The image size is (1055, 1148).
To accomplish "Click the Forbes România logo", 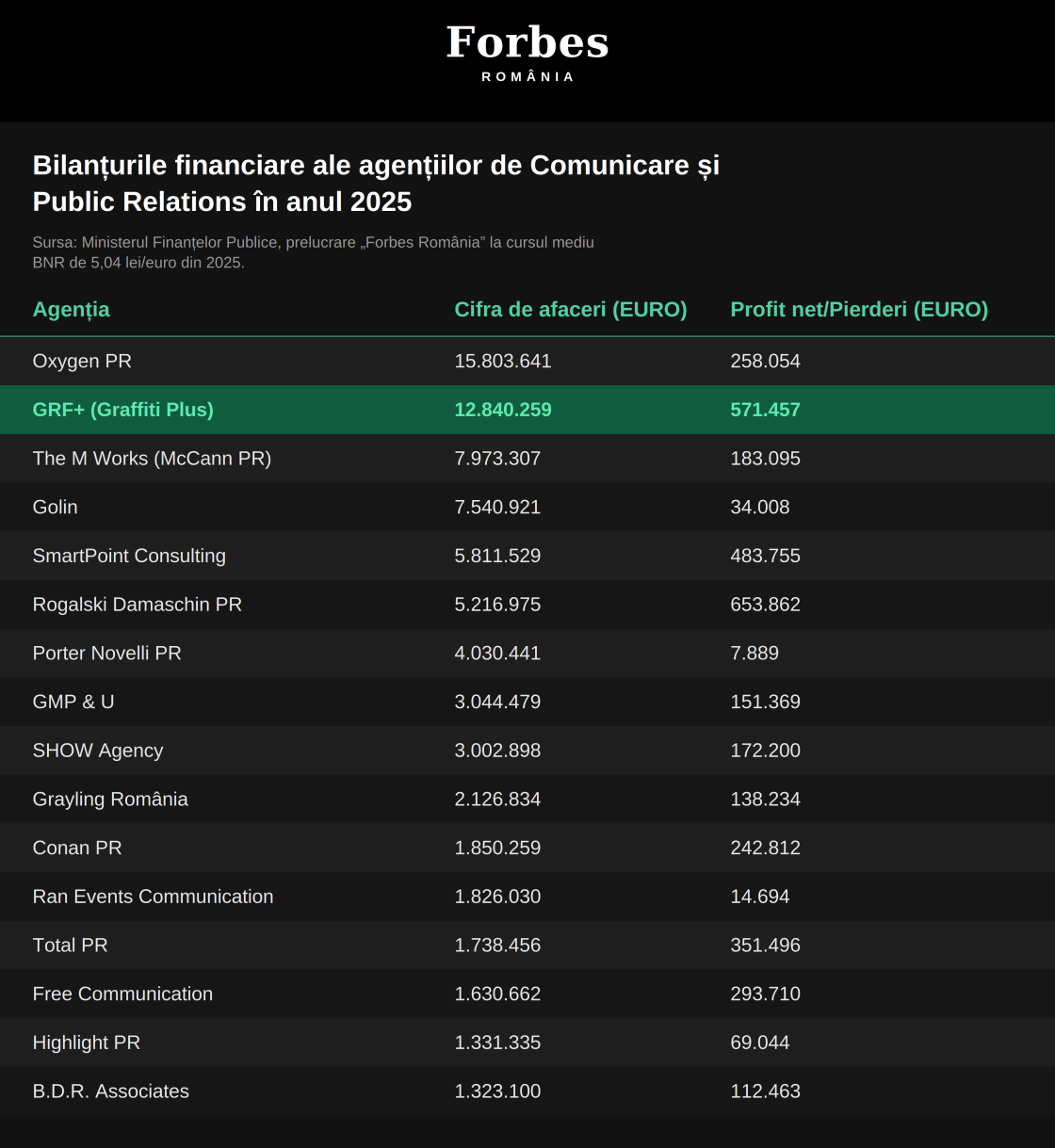I will coord(527,53).
